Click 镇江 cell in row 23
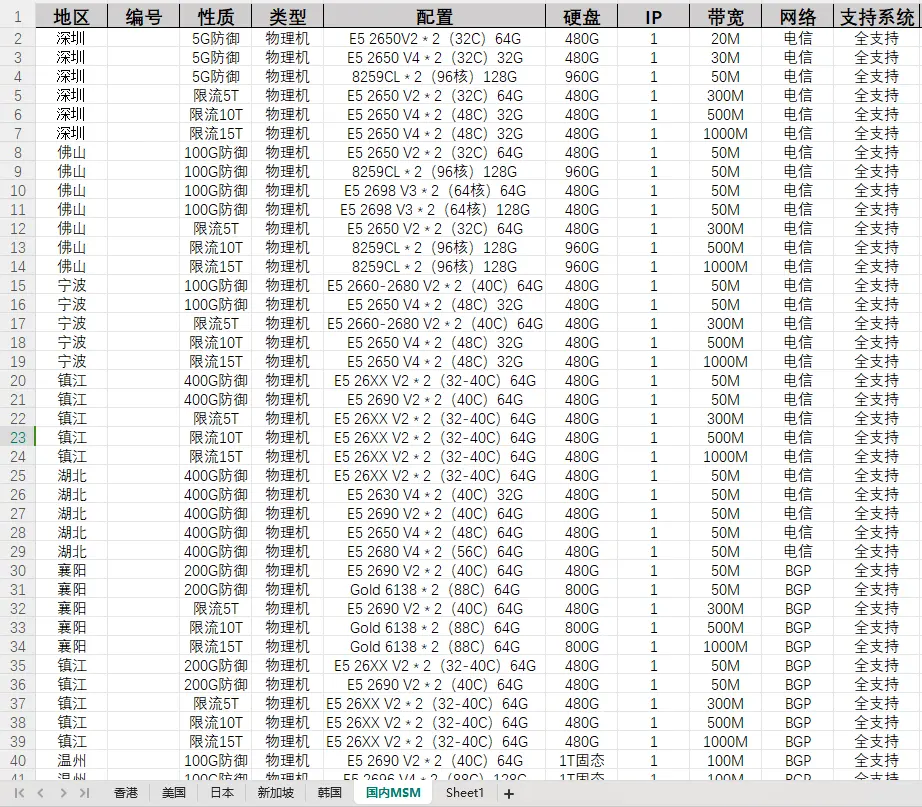Image resolution: width=922 pixels, height=807 pixels. (x=72, y=438)
